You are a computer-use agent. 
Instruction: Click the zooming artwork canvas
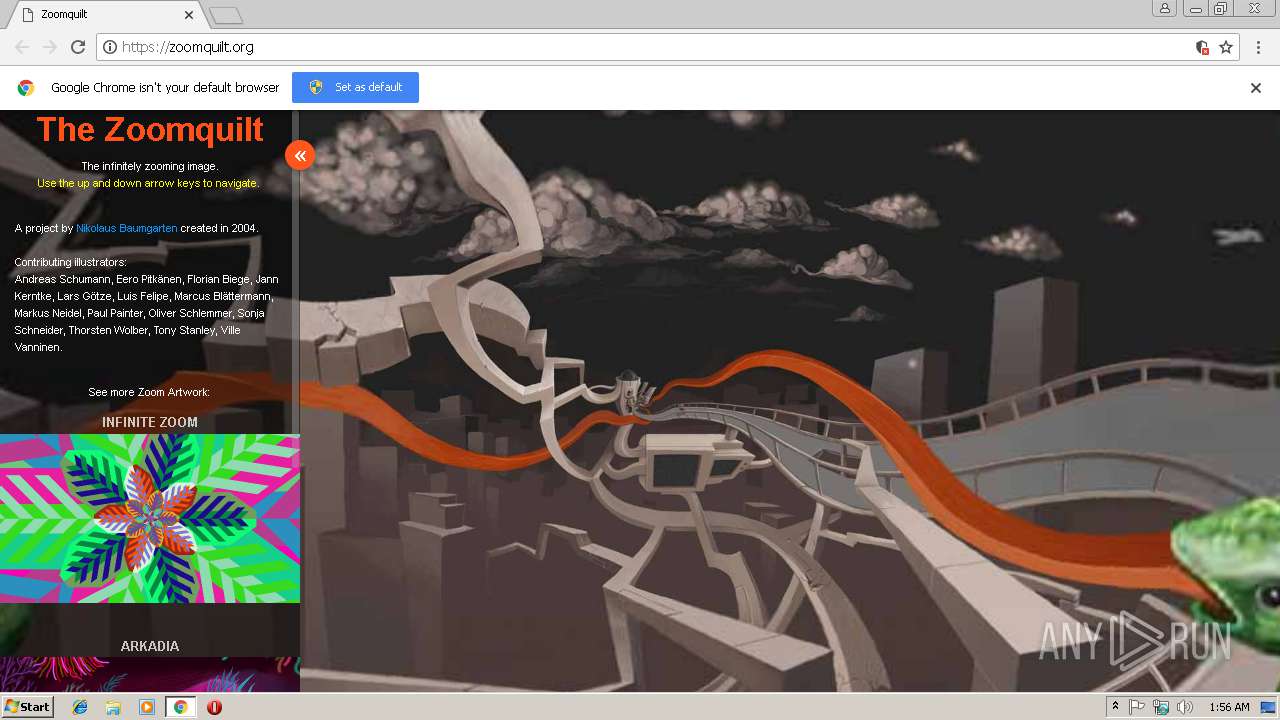pos(790,400)
